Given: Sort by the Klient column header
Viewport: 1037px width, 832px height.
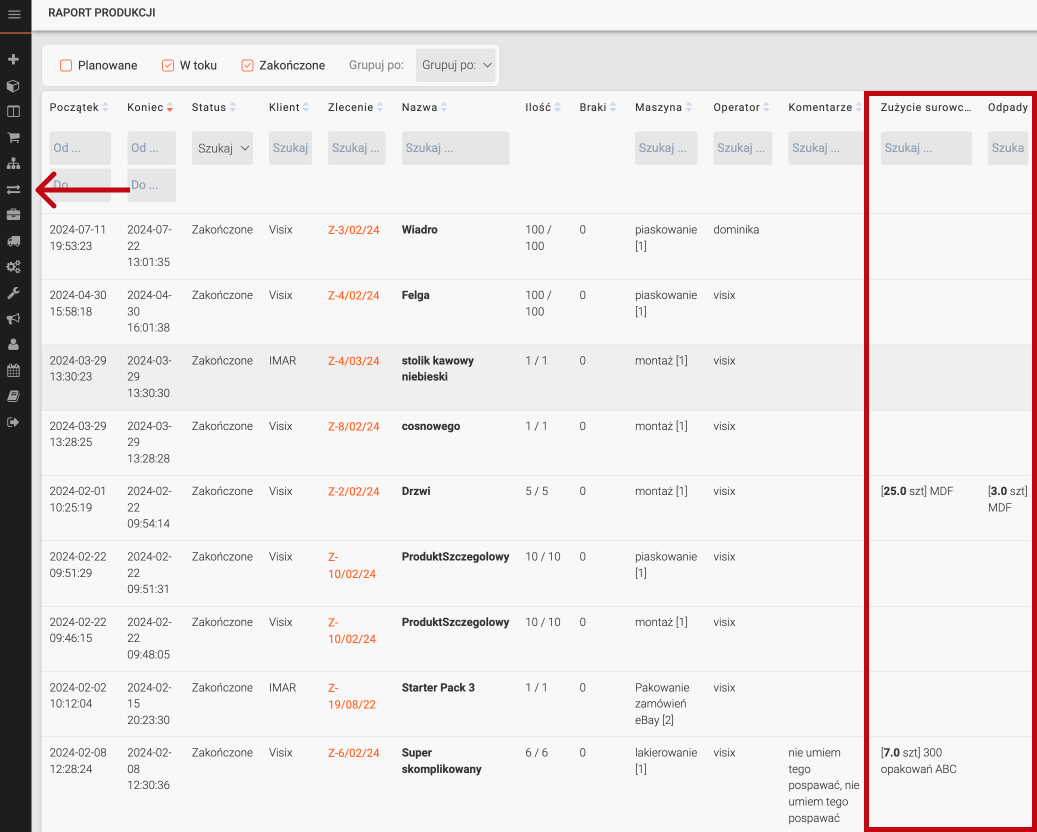Looking at the screenshot, I should pos(284,107).
